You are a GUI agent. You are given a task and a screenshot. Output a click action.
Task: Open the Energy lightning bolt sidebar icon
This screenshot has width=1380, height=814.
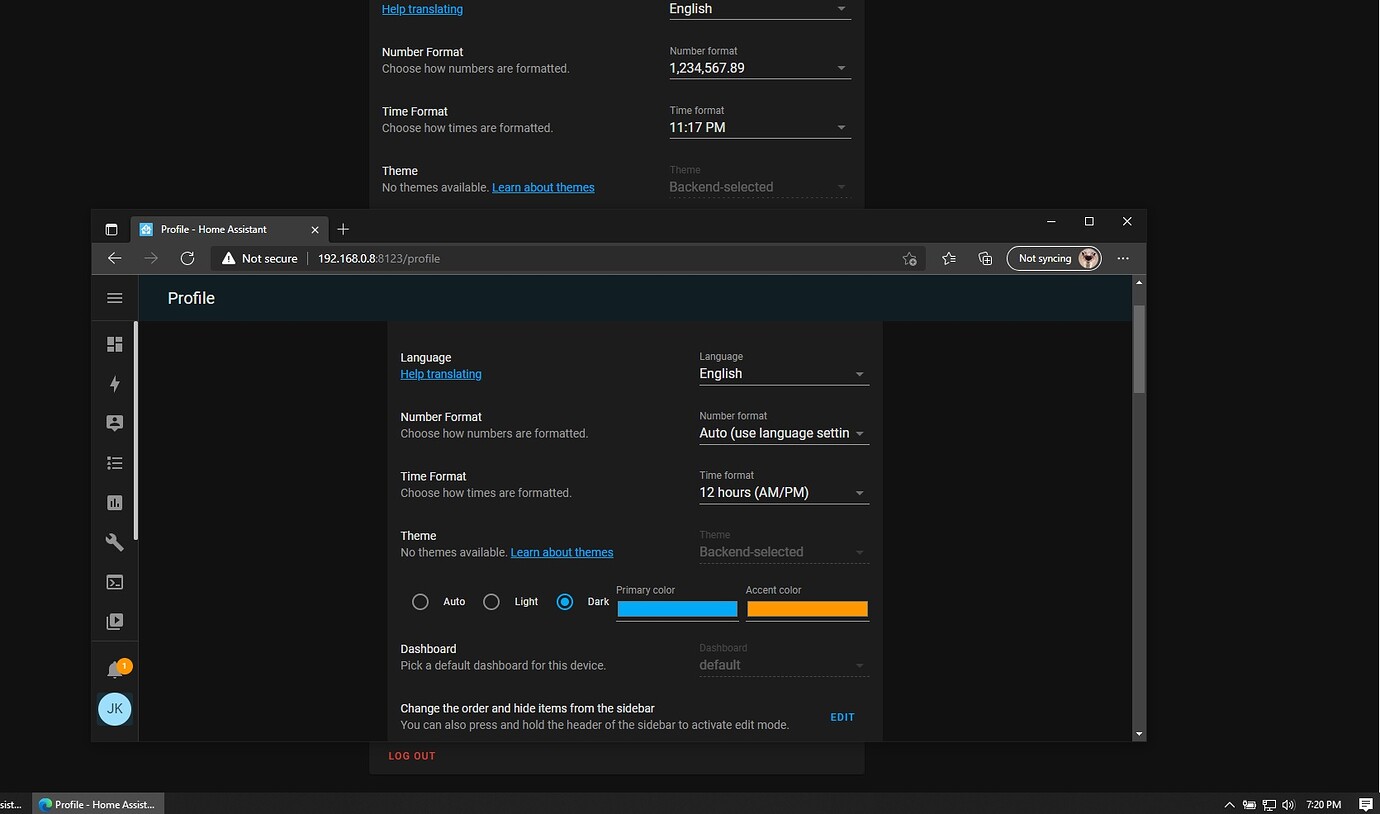click(115, 384)
